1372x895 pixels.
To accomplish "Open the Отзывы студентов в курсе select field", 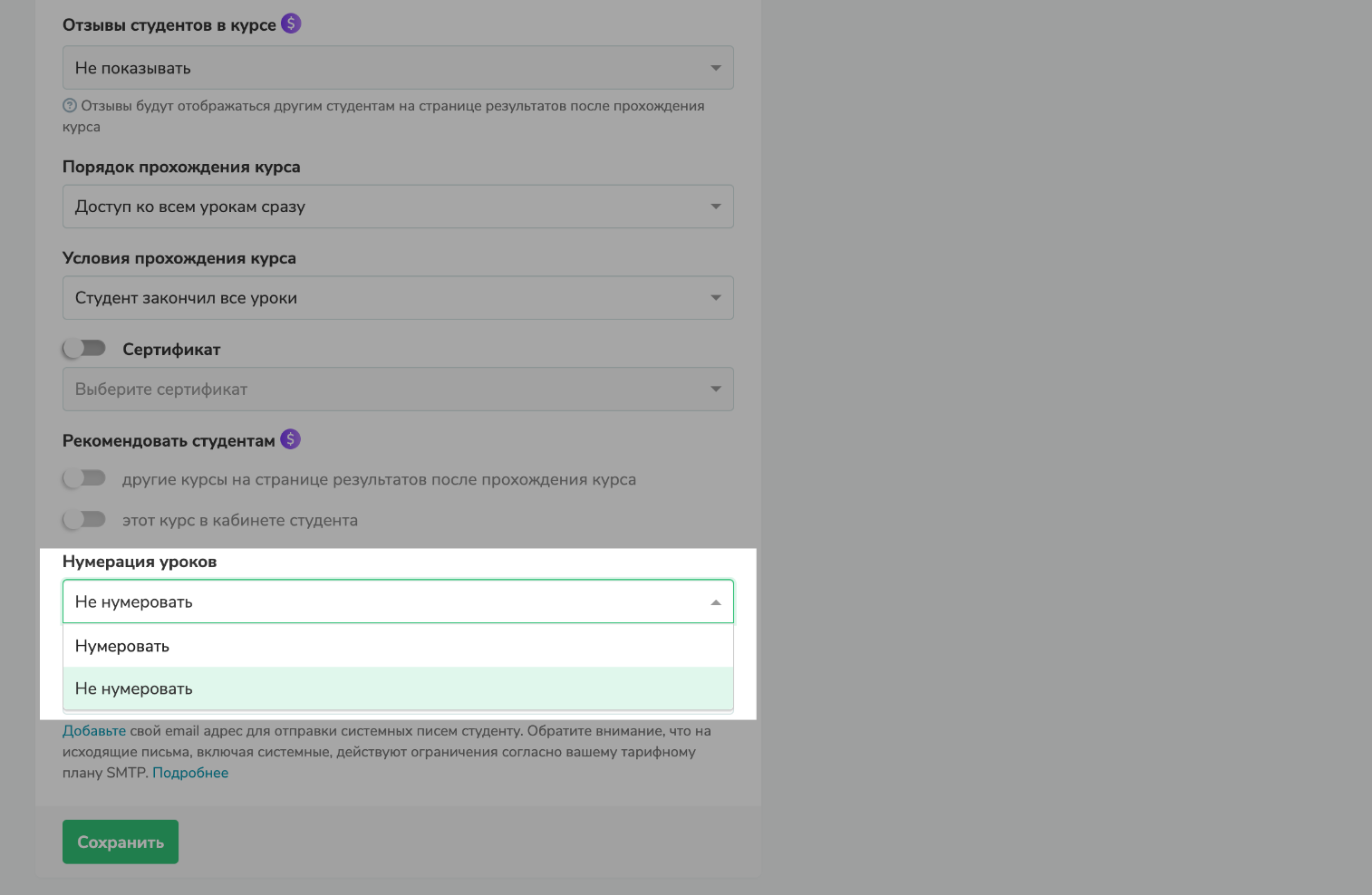I will click(x=397, y=68).
